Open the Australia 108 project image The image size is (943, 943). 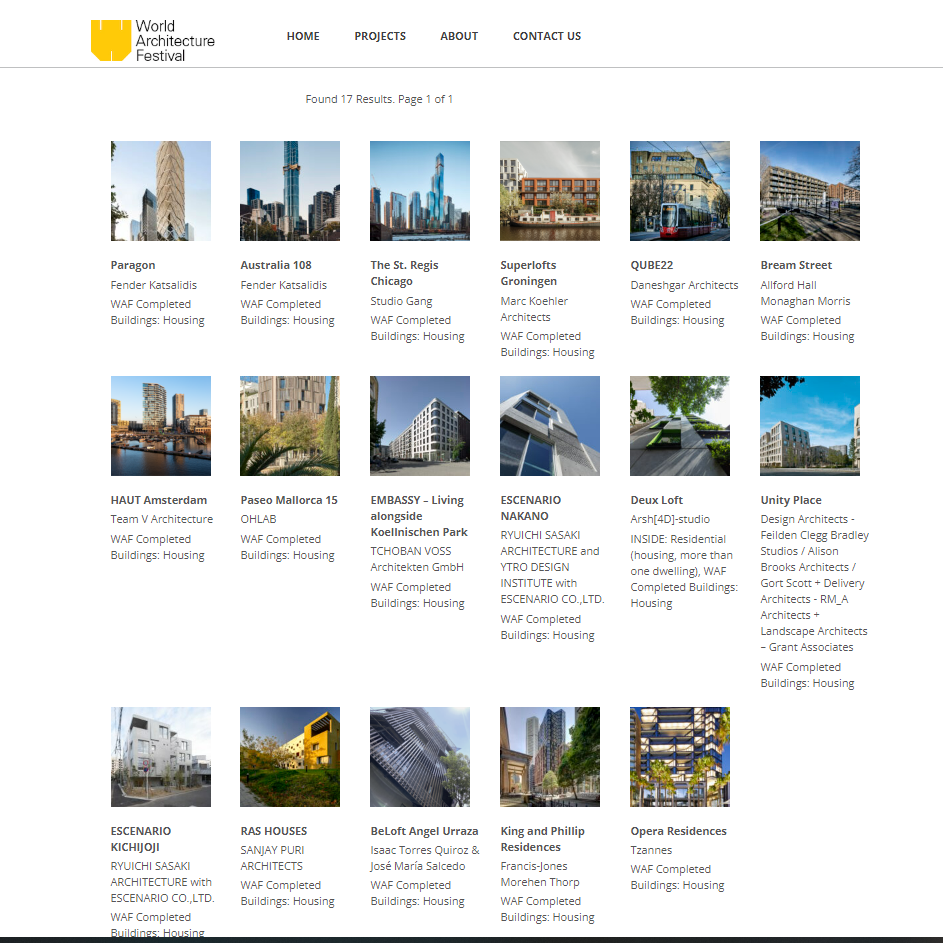290,191
